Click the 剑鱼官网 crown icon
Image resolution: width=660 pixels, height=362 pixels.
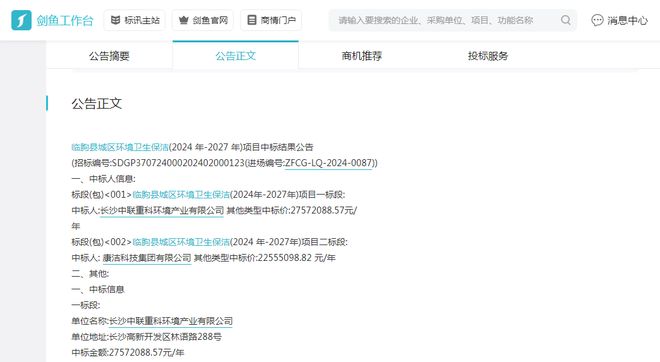tap(184, 20)
